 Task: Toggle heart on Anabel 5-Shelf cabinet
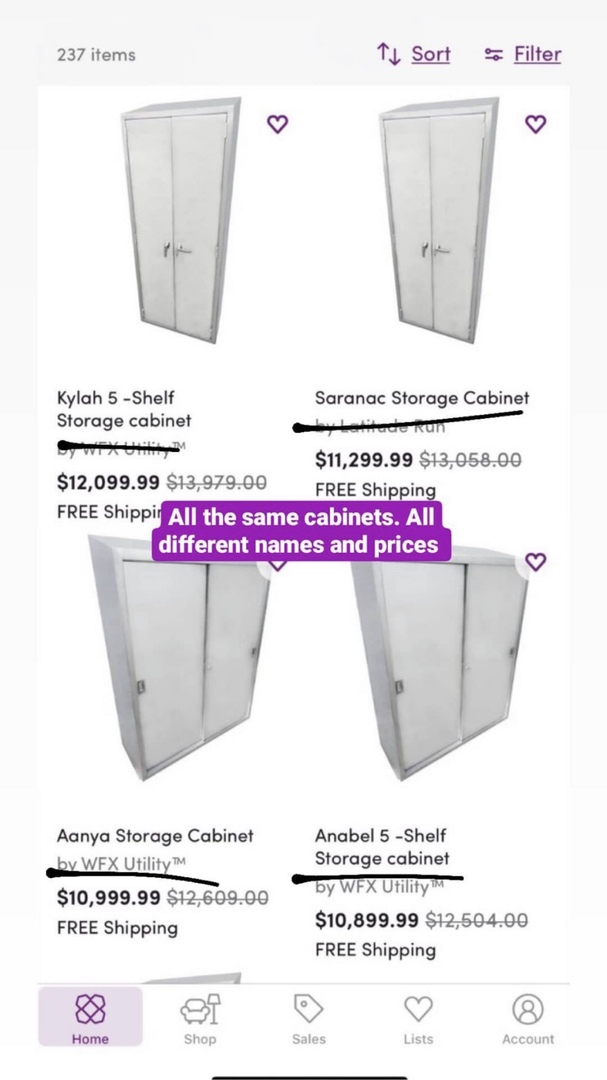click(x=536, y=561)
